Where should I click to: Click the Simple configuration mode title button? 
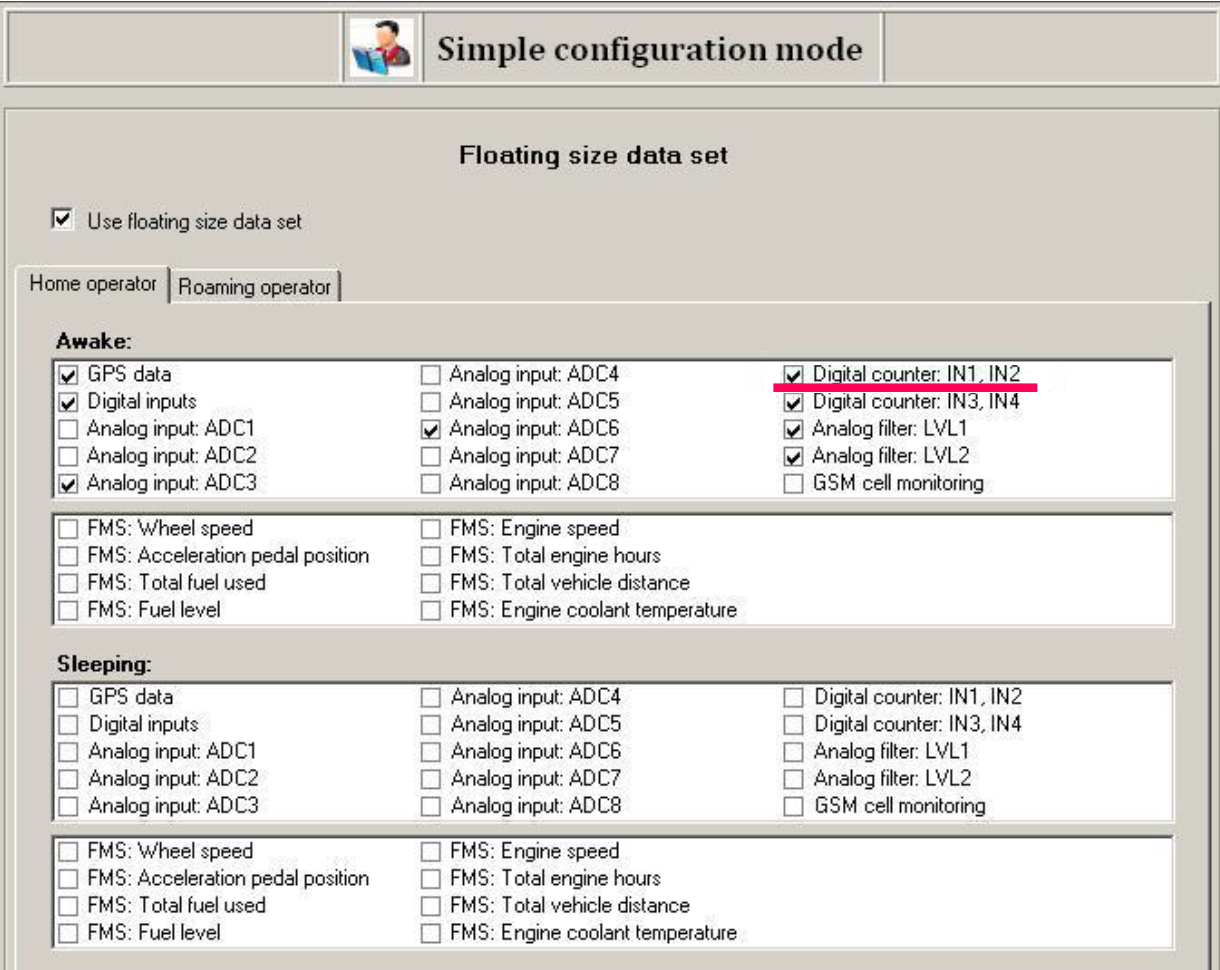pyautogui.click(x=650, y=49)
